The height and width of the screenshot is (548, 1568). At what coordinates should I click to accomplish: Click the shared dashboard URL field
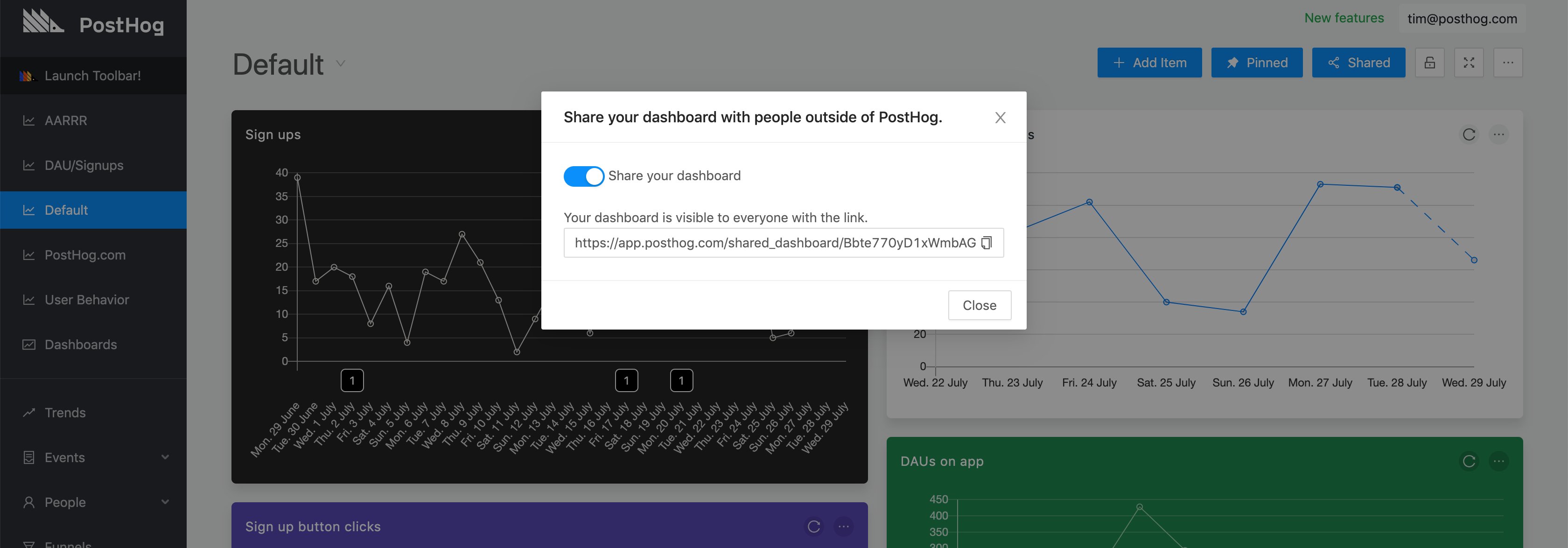(x=773, y=243)
